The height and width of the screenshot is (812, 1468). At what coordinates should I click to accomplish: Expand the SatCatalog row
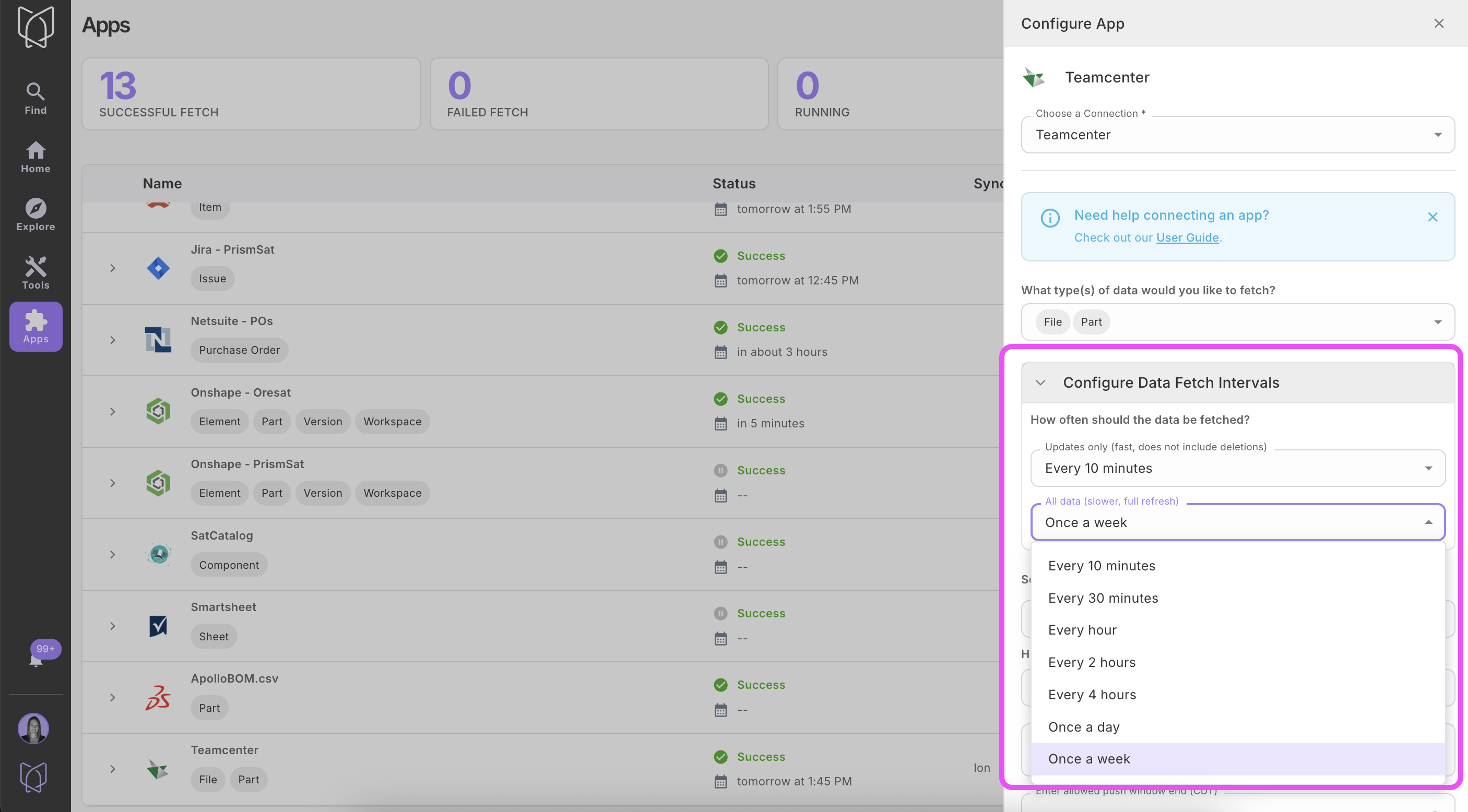coord(113,554)
